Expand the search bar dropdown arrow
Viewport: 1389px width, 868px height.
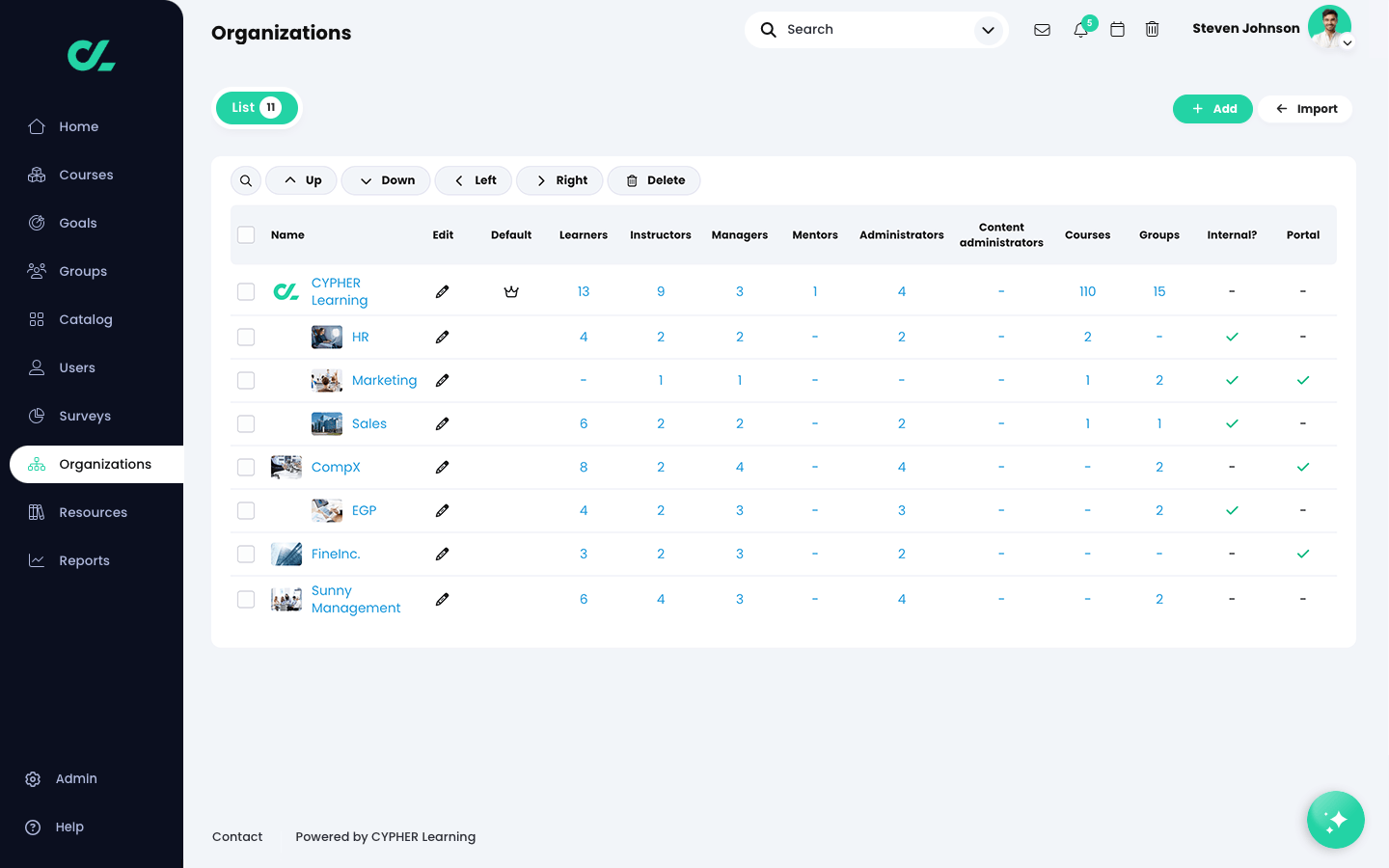point(988,30)
